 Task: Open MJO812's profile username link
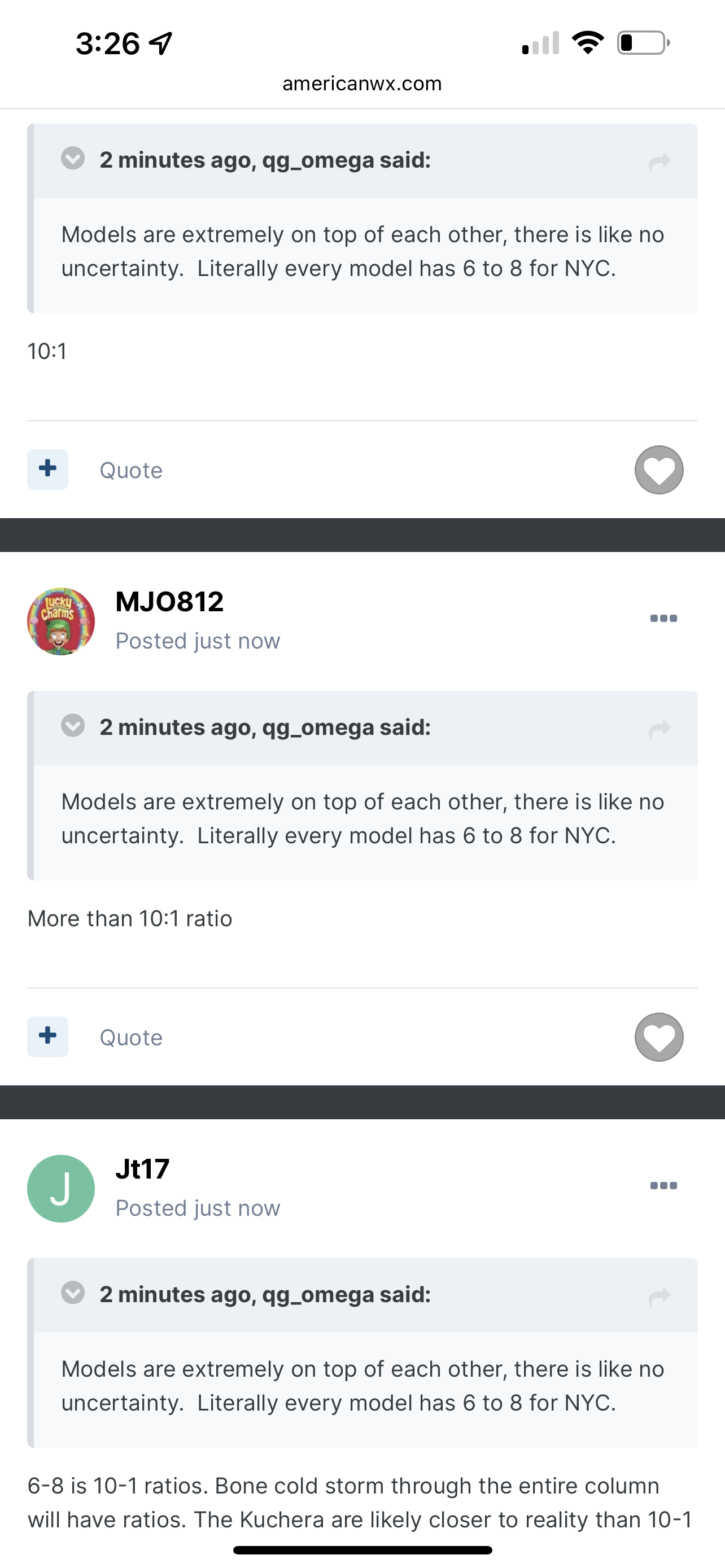[x=170, y=602]
